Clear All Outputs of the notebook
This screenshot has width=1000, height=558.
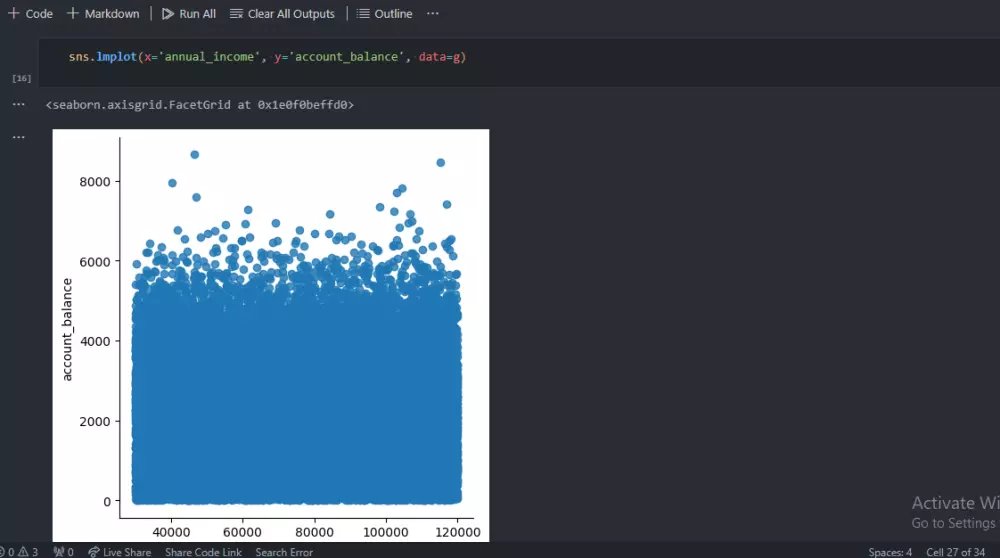[x=282, y=13]
